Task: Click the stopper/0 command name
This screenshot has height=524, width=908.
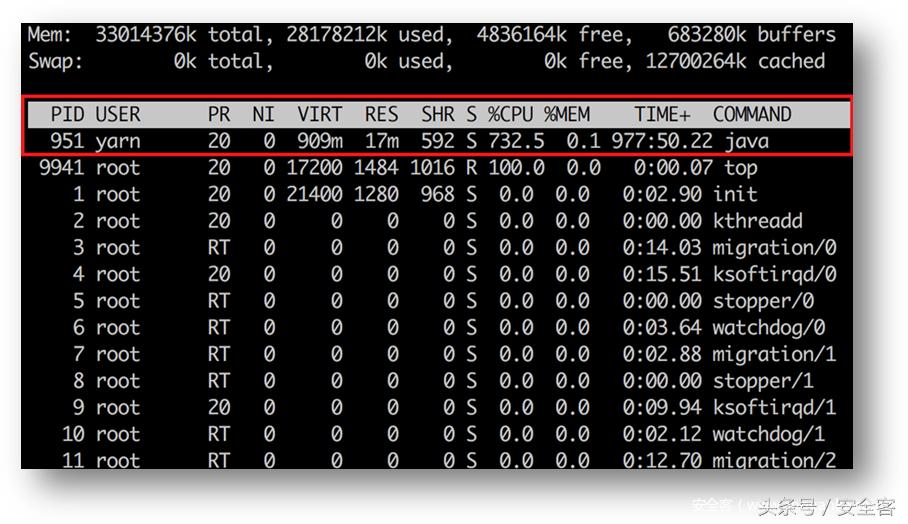Action: 763,302
